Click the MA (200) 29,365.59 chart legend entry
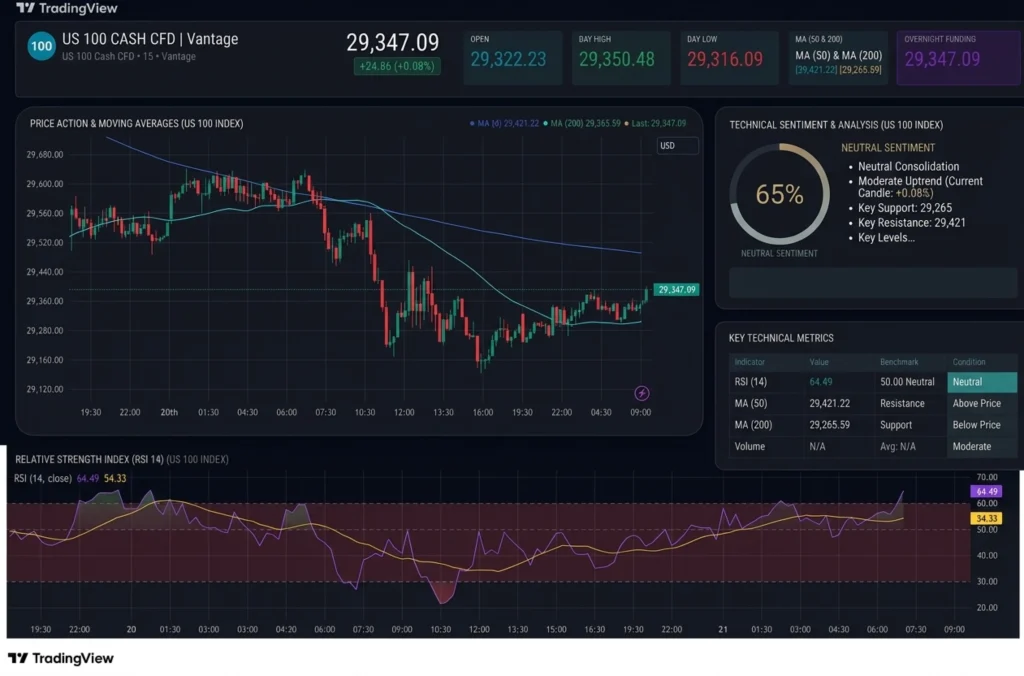This screenshot has height=676, width=1024. (582, 123)
